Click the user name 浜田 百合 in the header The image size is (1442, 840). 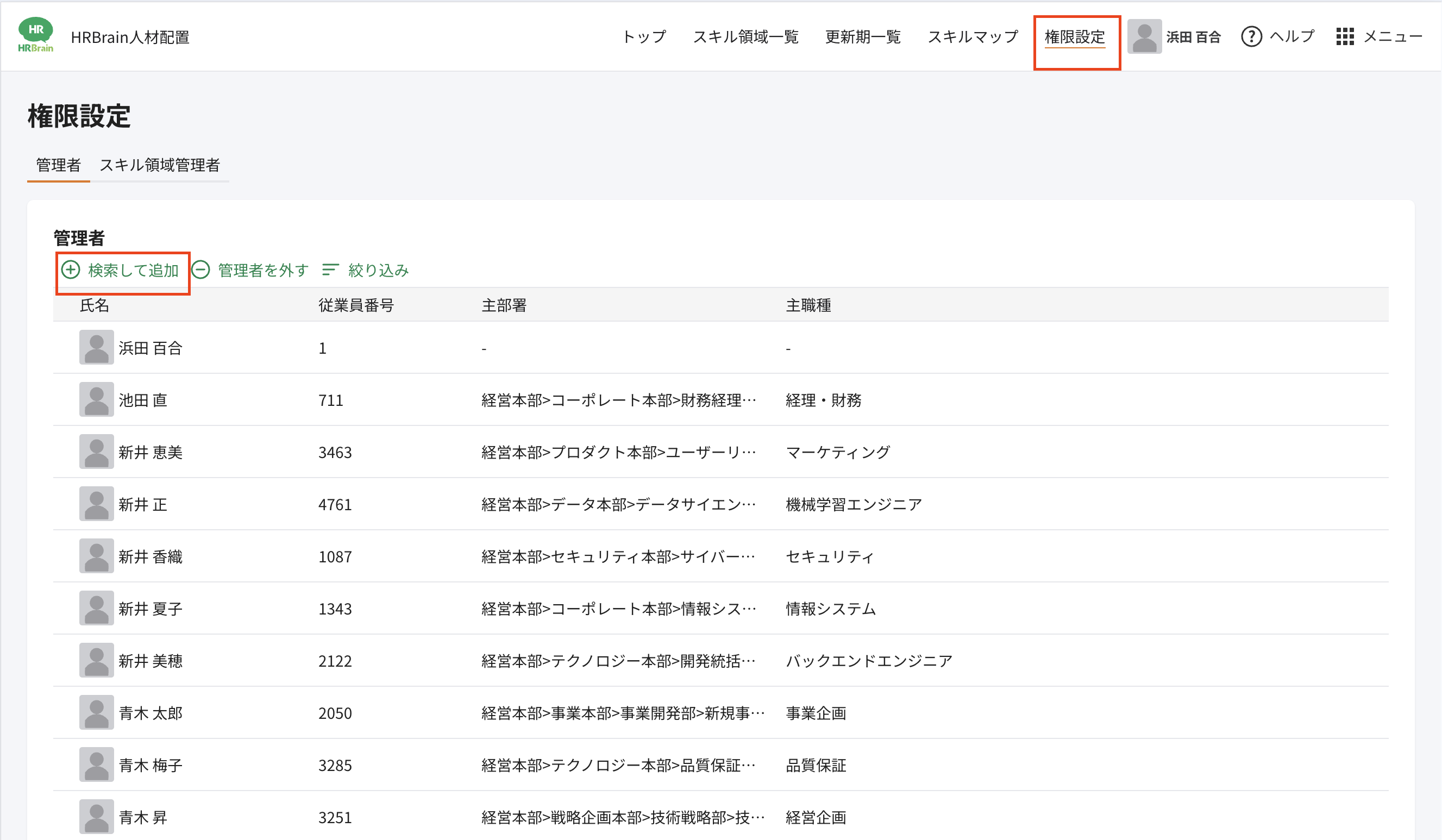click(1194, 36)
